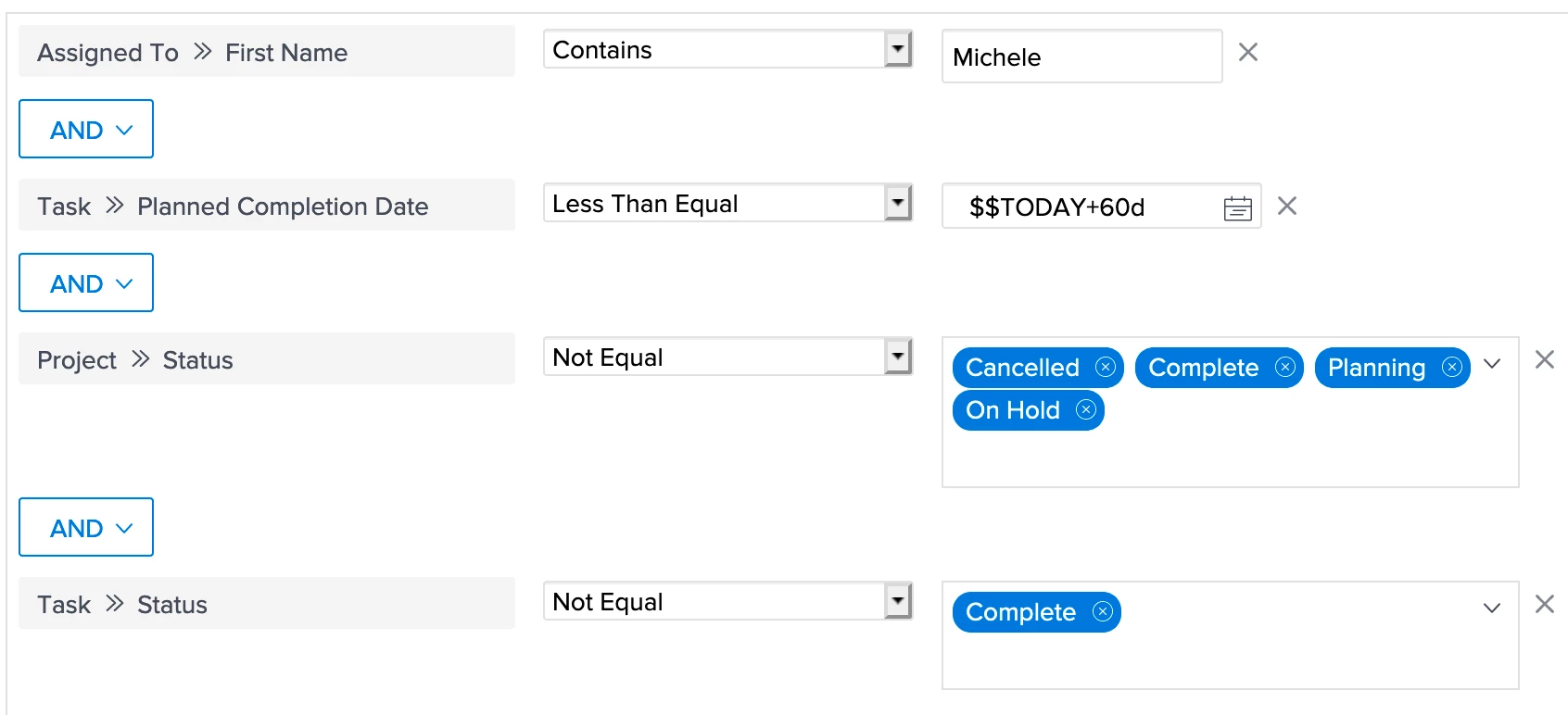Screen dimensions: 1568x715
Task: Remove the Planning tag from Project Status
Action: [1451, 368]
